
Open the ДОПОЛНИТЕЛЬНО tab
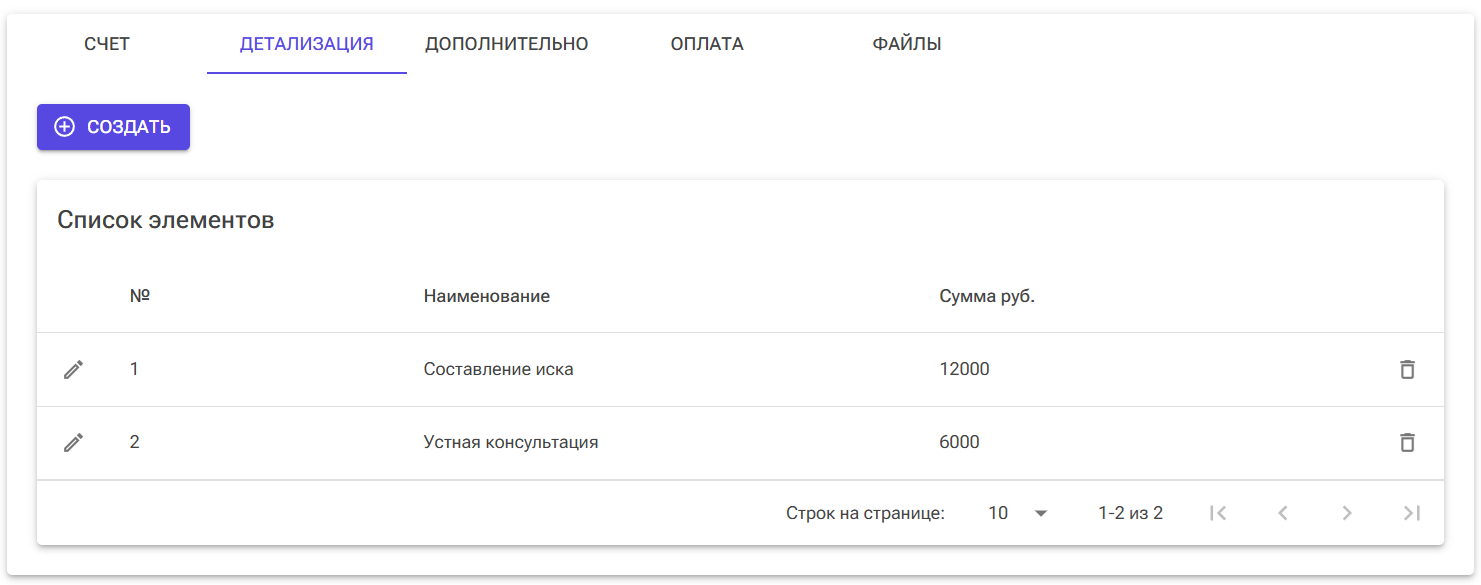click(507, 43)
